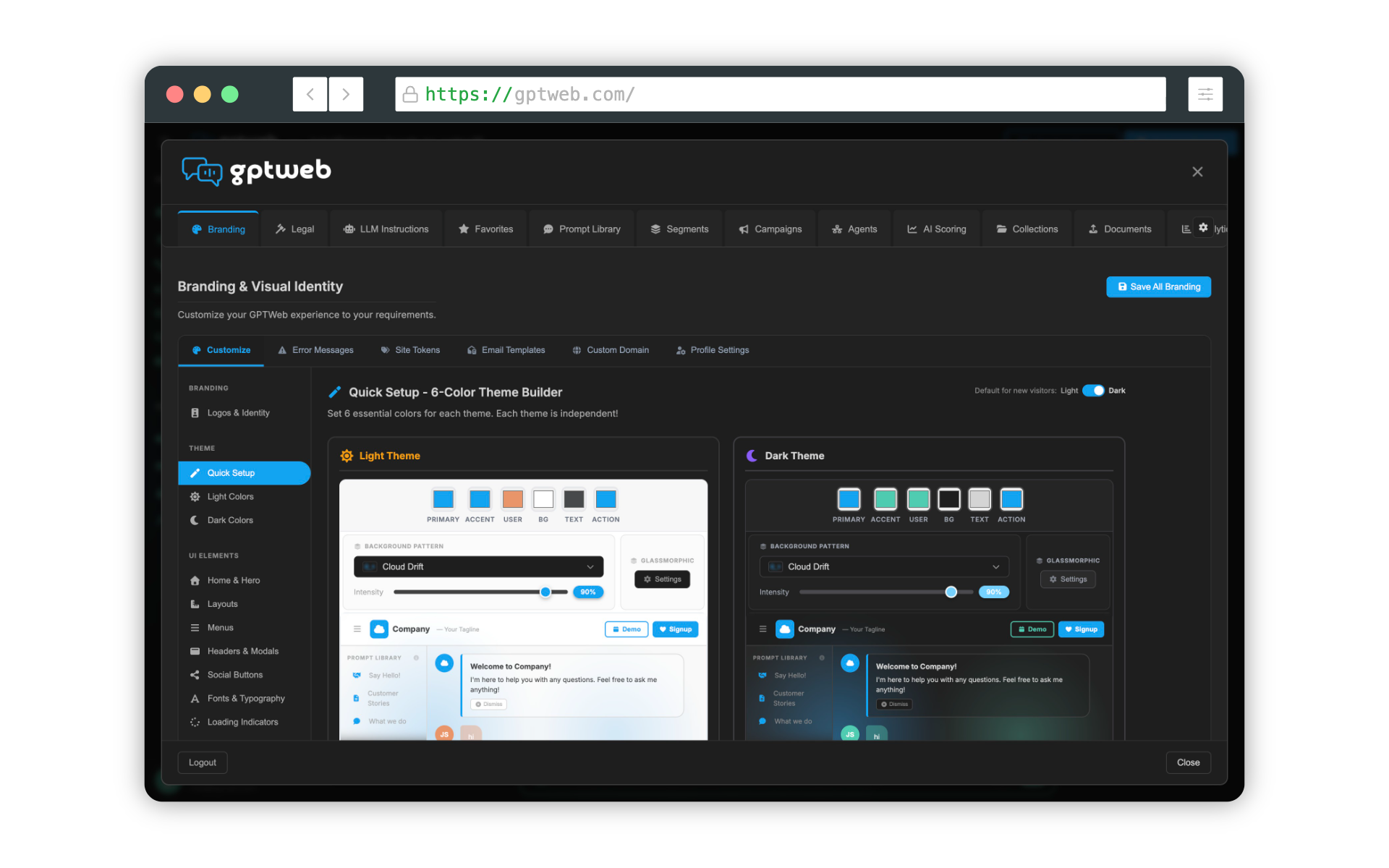Screen dimensions: 1389x868
Task: Click the sun icon beside Light Theme
Action: 347,456
